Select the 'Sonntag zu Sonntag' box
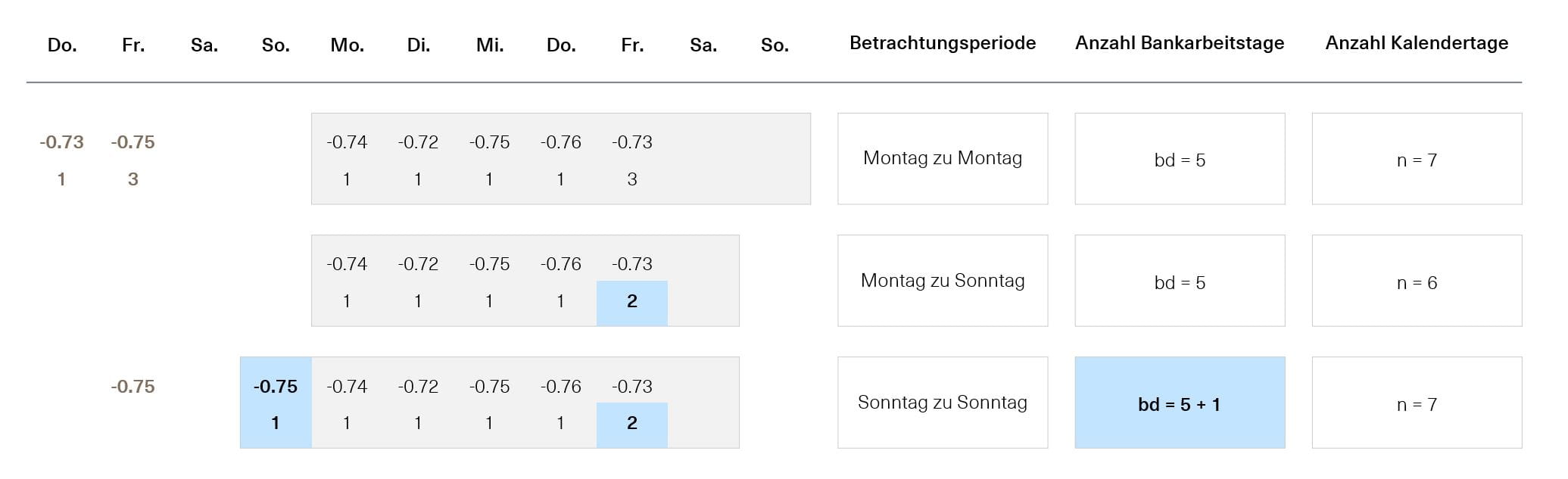Viewport: 1568px width, 479px height. pyautogui.click(x=943, y=403)
